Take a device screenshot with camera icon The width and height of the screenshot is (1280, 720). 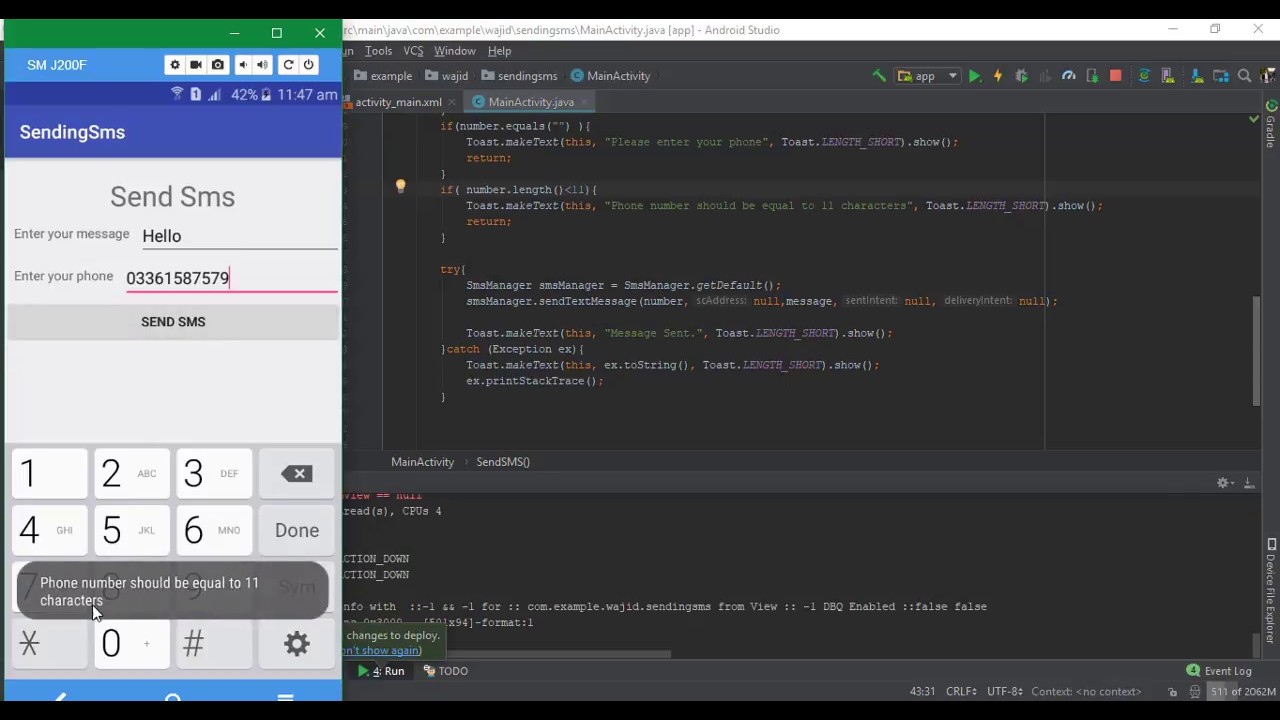[x=218, y=65]
